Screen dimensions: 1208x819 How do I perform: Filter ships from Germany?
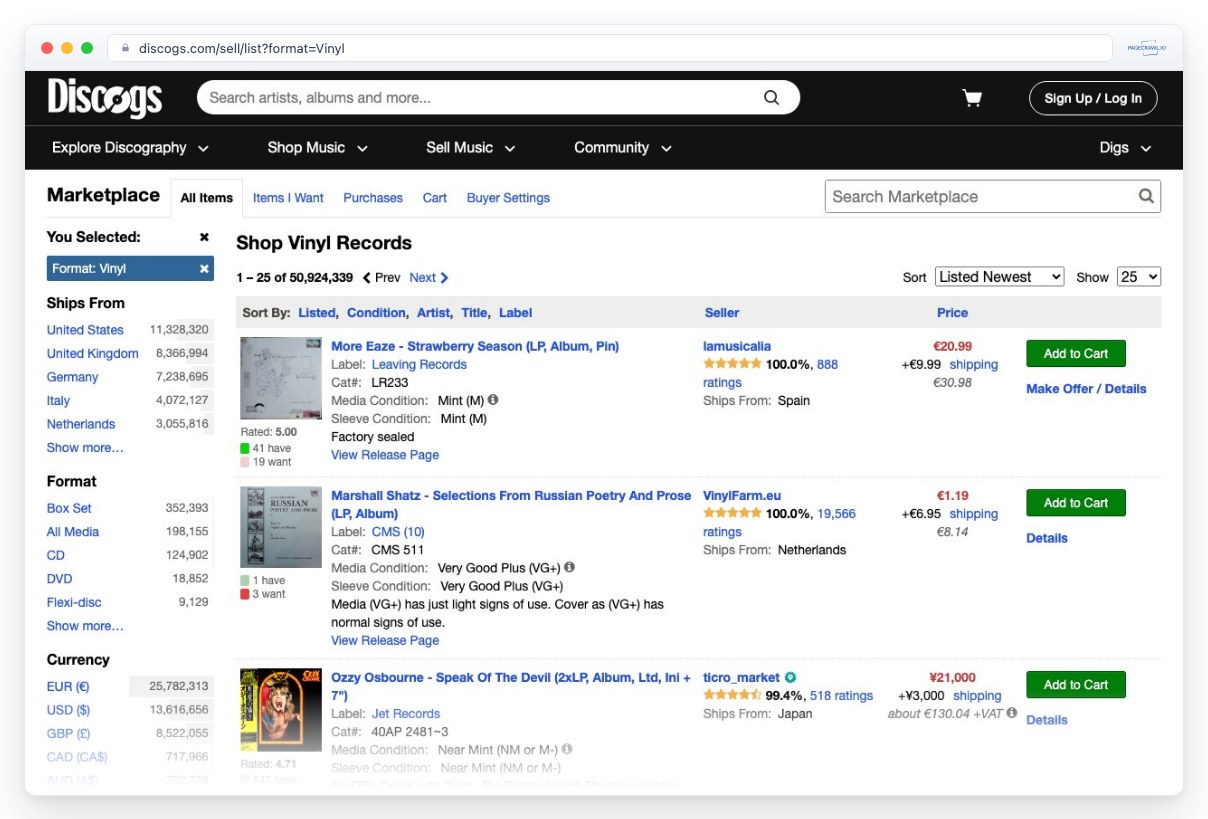[x=72, y=377]
